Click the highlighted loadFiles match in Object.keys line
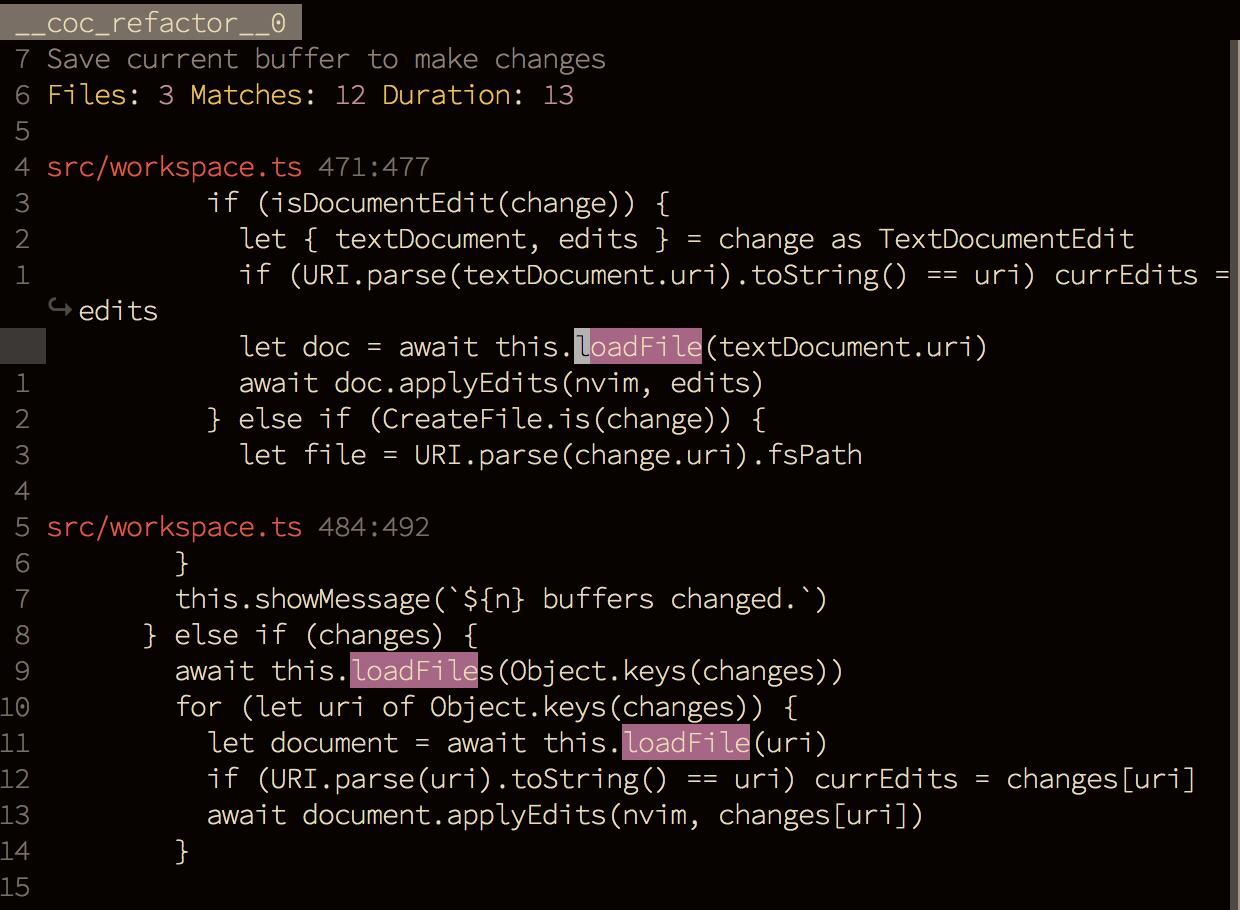Image resolution: width=1240 pixels, height=910 pixels. (x=414, y=671)
